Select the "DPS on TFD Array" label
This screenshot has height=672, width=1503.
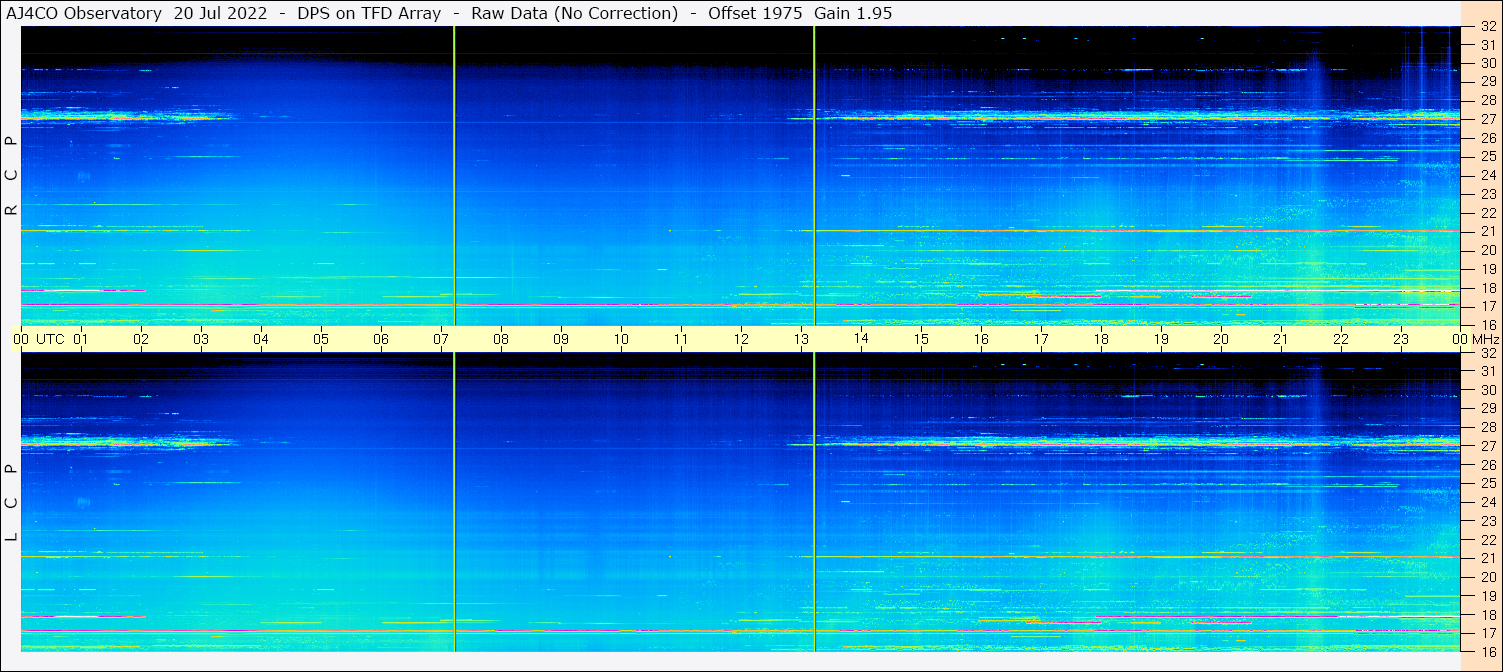tap(369, 13)
